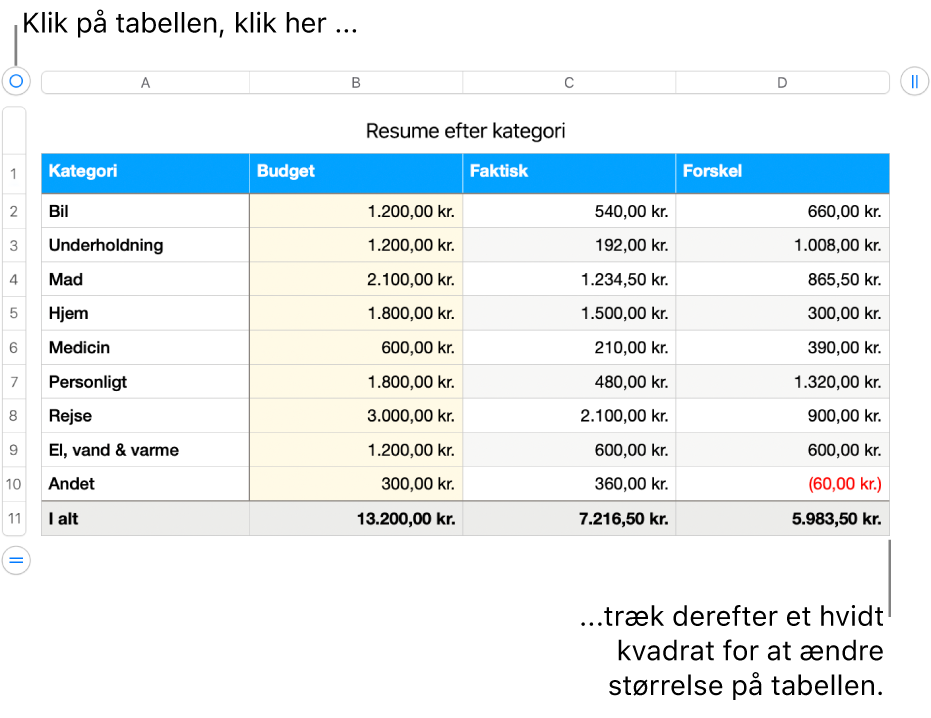Select the 'El, vand & varme' cell
Screen dimensions: 931x718
pyautogui.click(x=145, y=450)
